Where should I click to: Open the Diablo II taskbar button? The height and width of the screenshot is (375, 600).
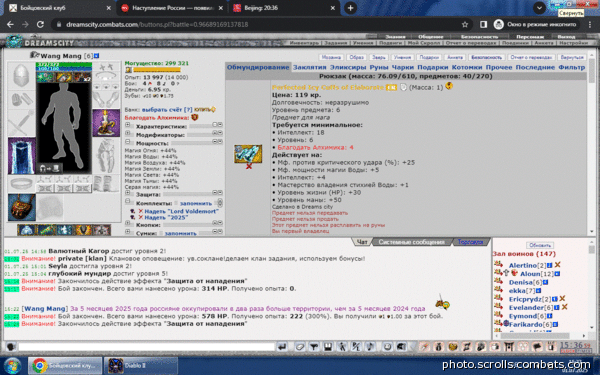tap(140, 366)
